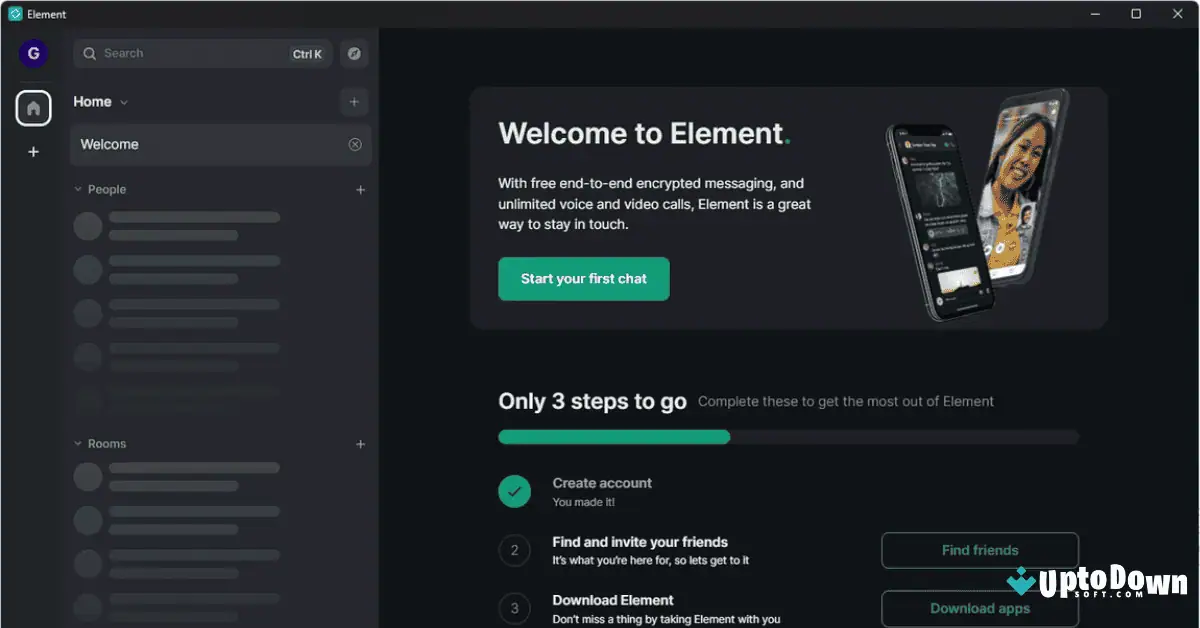The height and width of the screenshot is (628, 1200).
Task: Click the Find friends button
Action: point(979,550)
